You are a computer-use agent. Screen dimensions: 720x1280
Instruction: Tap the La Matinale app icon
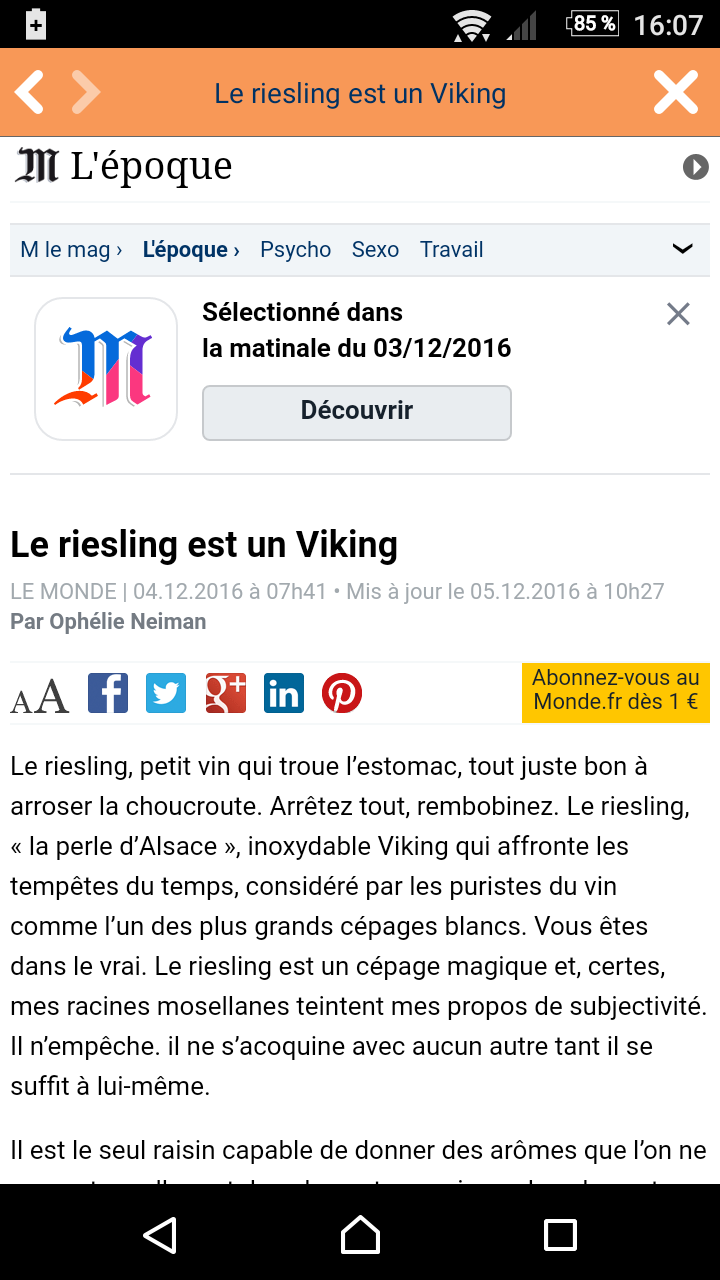(106, 369)
